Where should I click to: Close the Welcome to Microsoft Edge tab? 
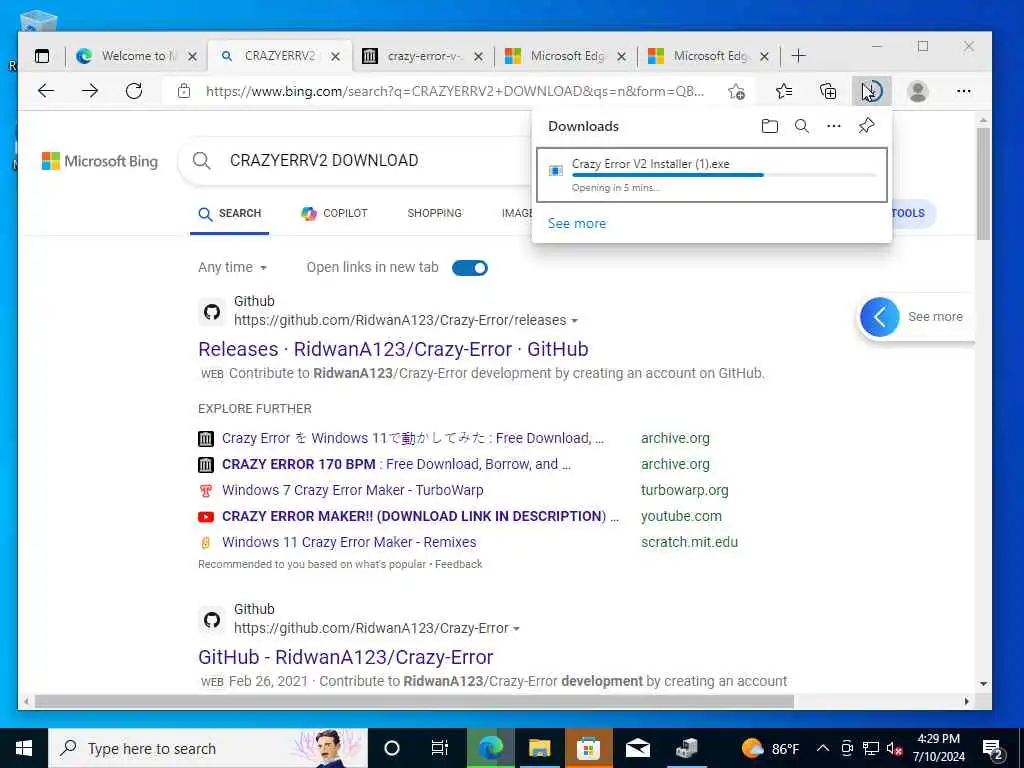pos(192,57)
